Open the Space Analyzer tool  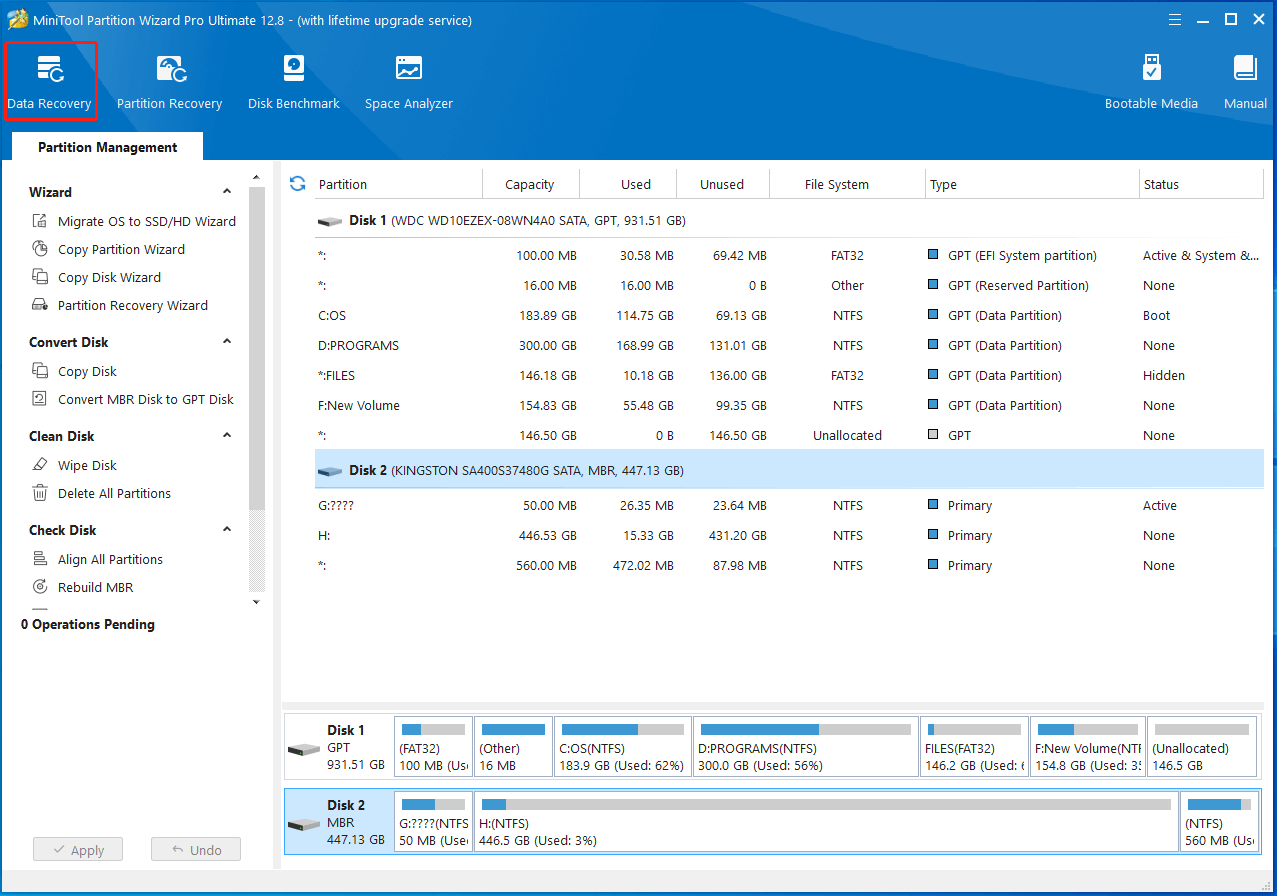[409, 82]
